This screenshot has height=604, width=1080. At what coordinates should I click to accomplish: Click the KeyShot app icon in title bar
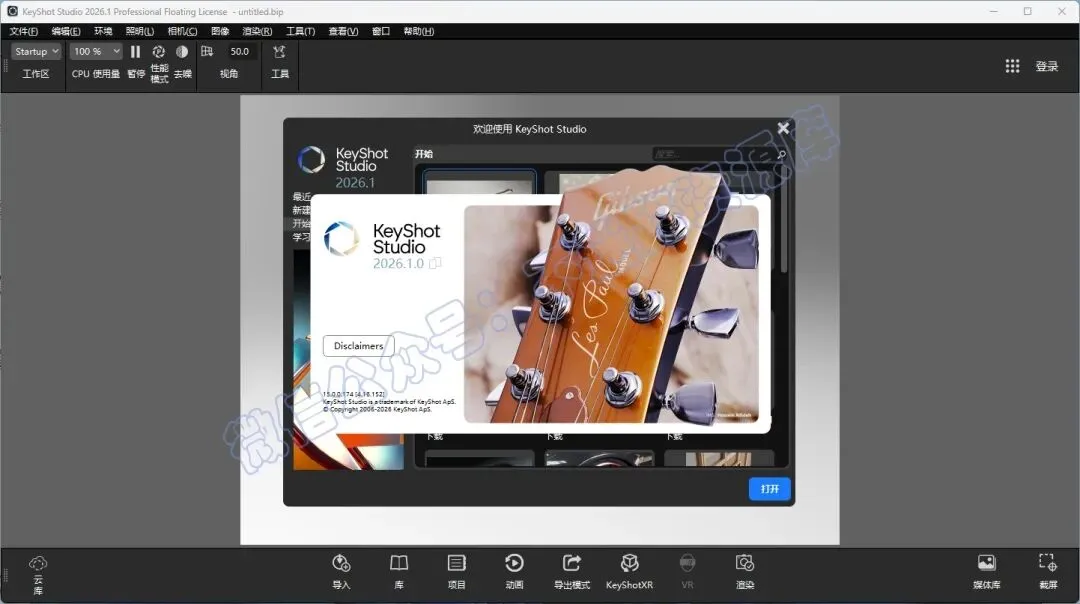(x=12, y=11)
